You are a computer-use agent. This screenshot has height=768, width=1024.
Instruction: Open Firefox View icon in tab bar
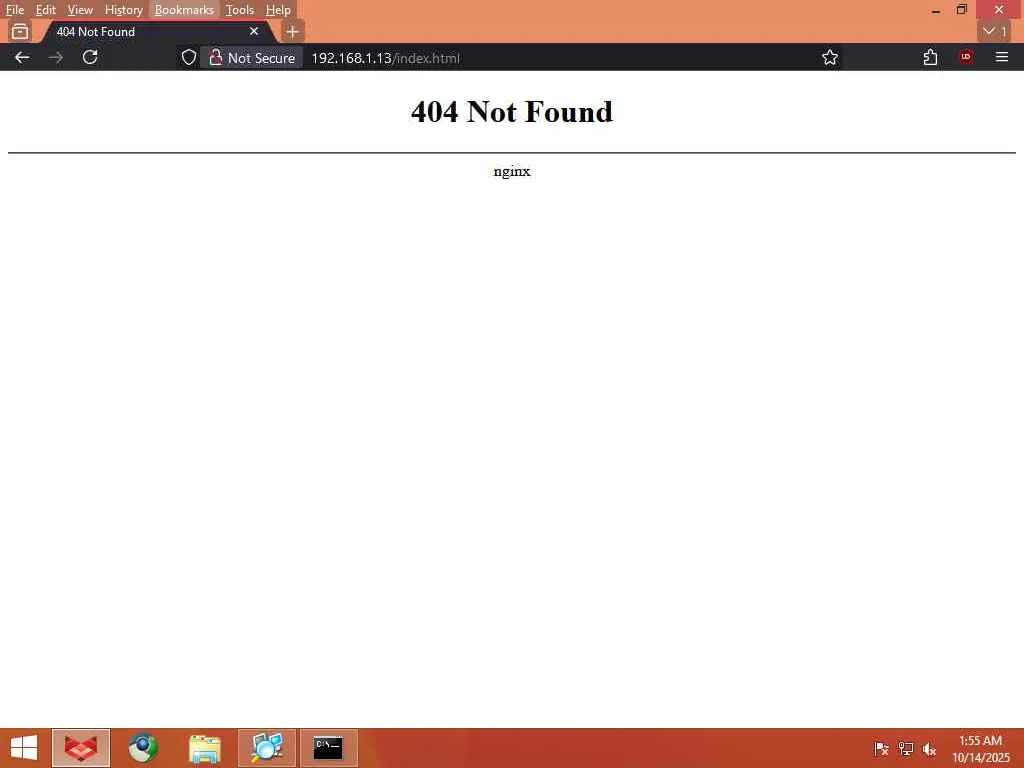(x=20, y=31)
